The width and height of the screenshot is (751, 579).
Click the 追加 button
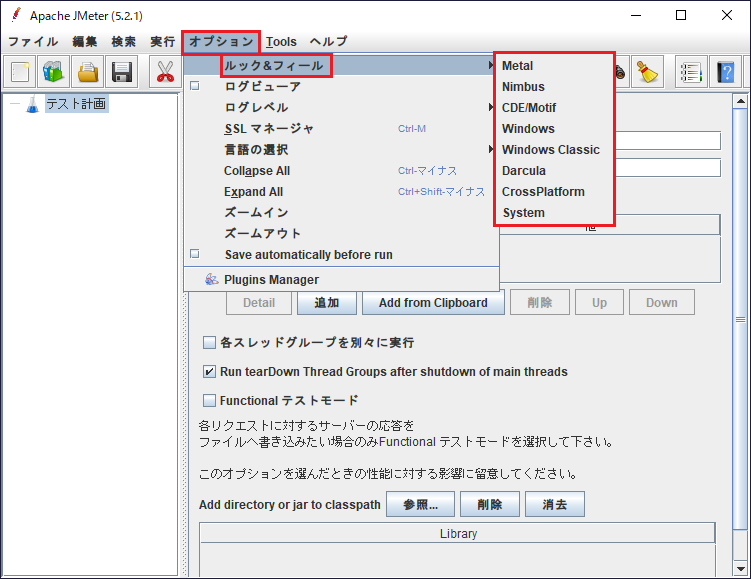(327, 302)
